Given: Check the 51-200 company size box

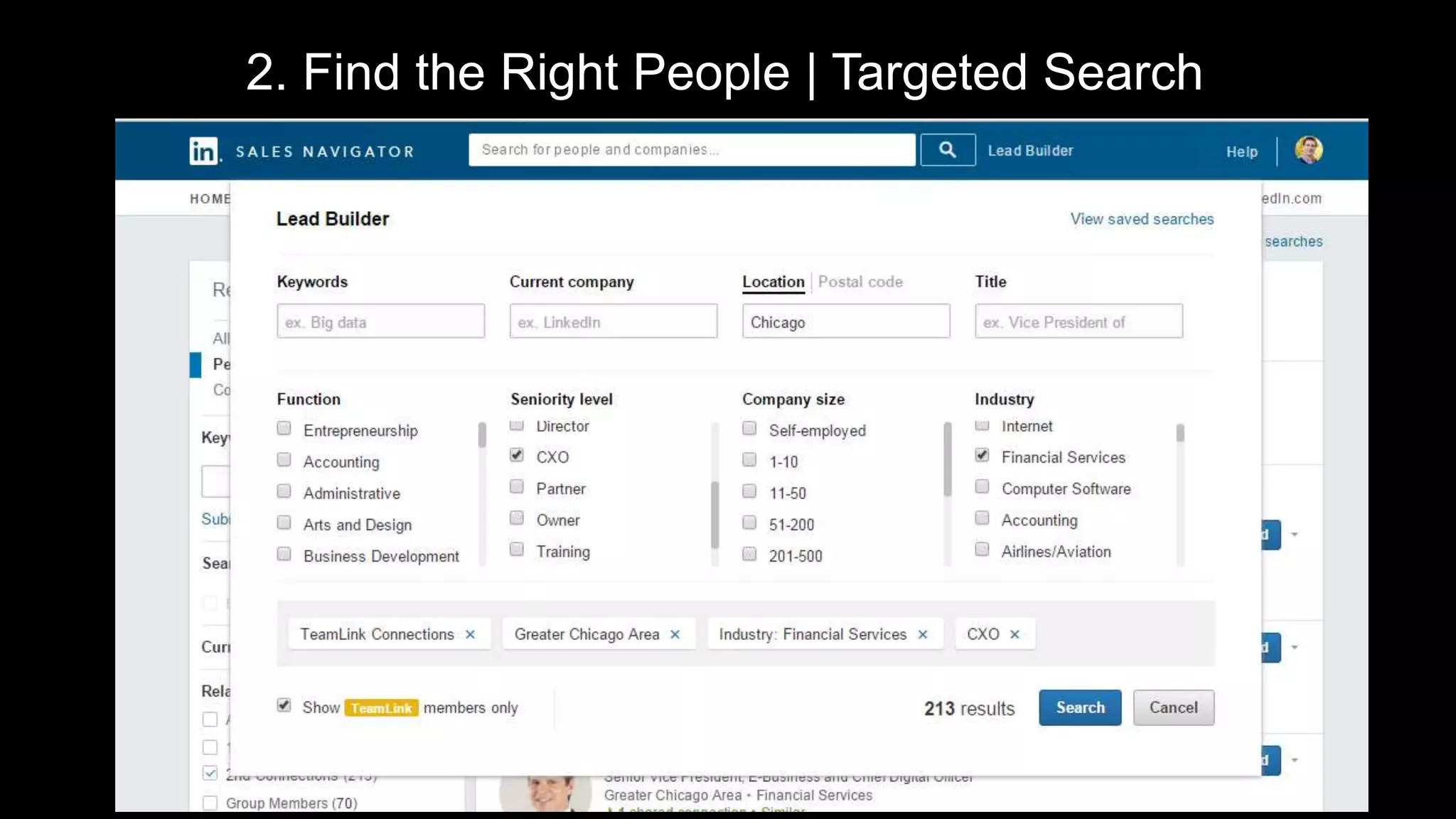Looking at the screenshot, I should tap(749, 523).
